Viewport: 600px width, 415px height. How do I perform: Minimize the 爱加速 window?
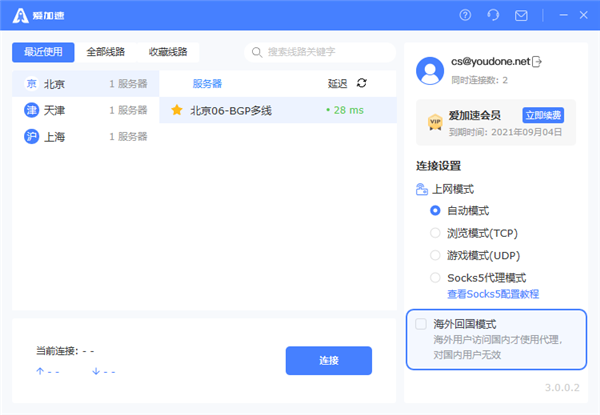(563, 15)
